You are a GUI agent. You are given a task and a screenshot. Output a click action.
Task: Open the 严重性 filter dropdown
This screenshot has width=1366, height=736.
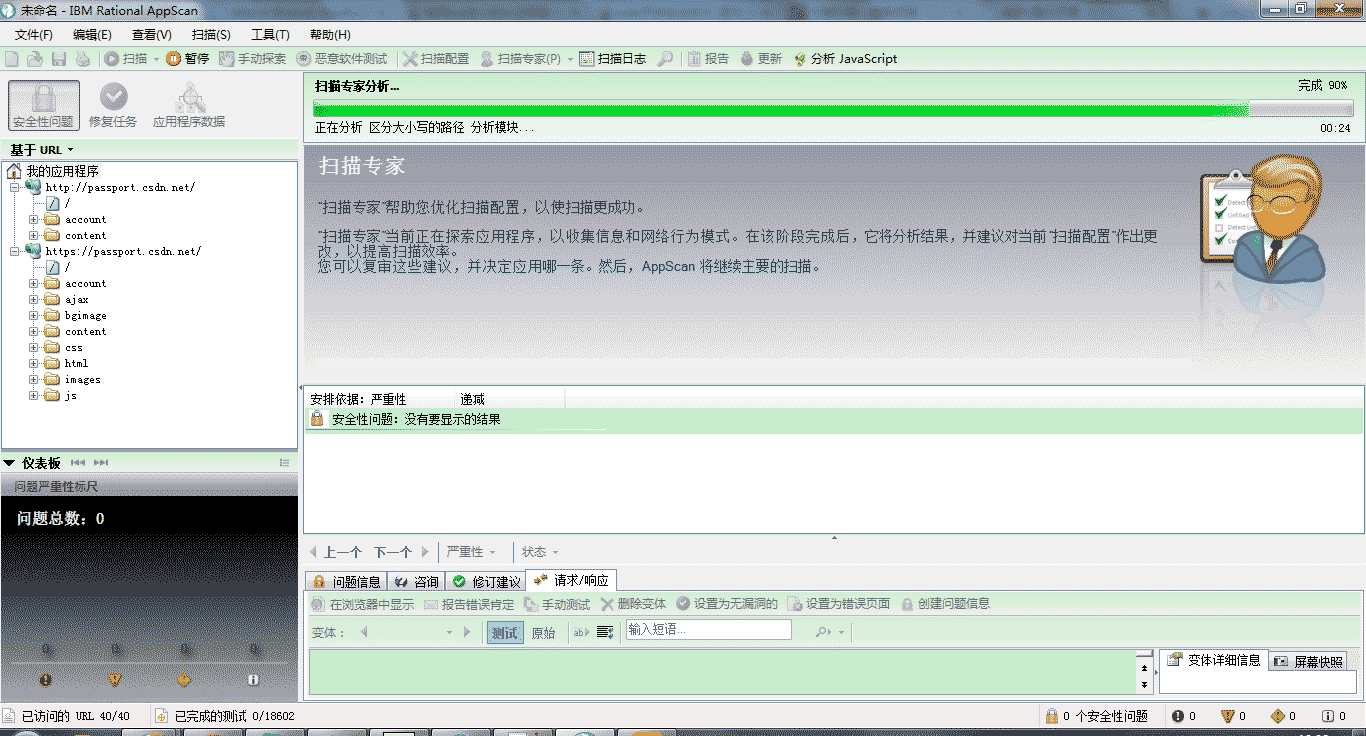tap(472, 551)
